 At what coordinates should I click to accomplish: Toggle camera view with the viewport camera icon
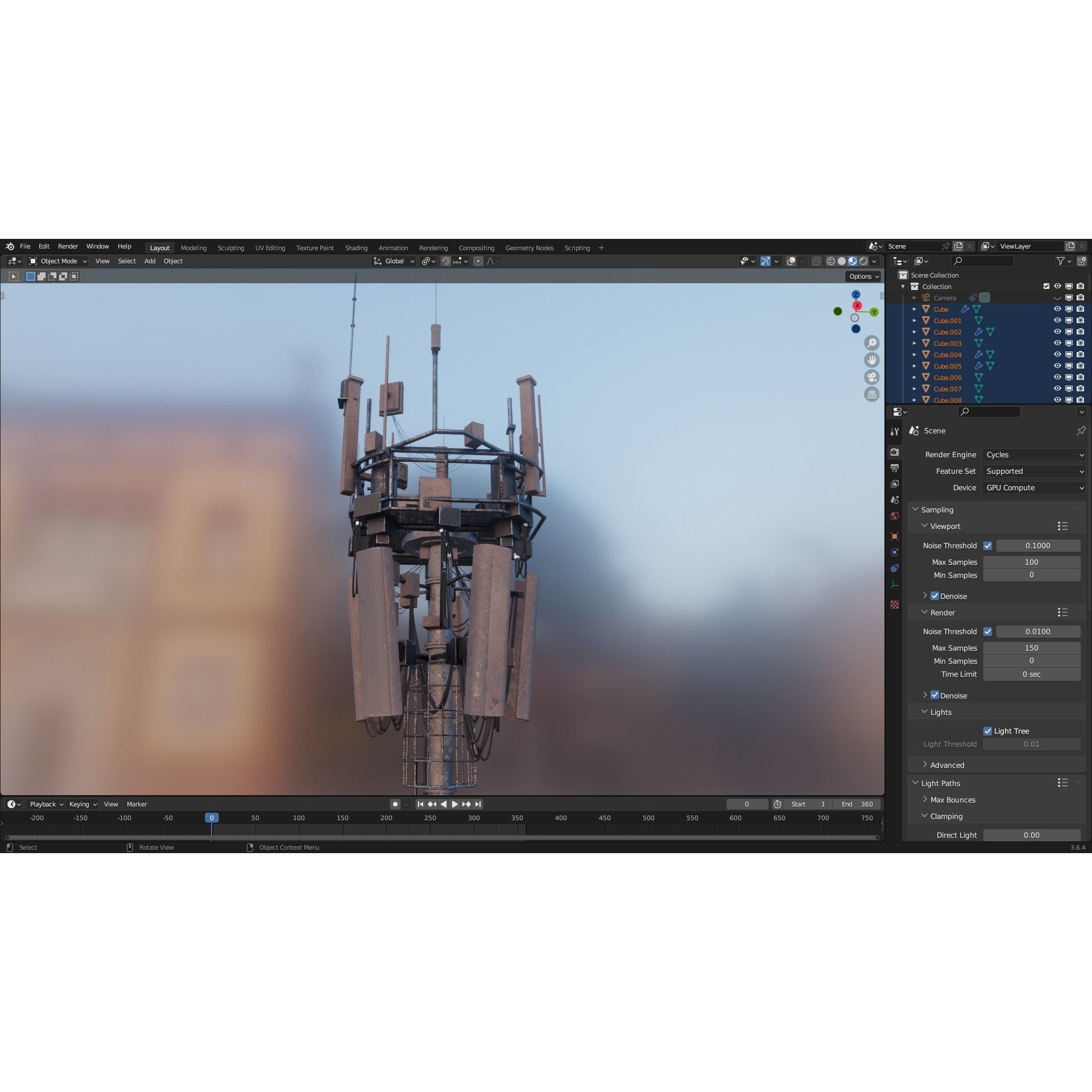[873, 377]
